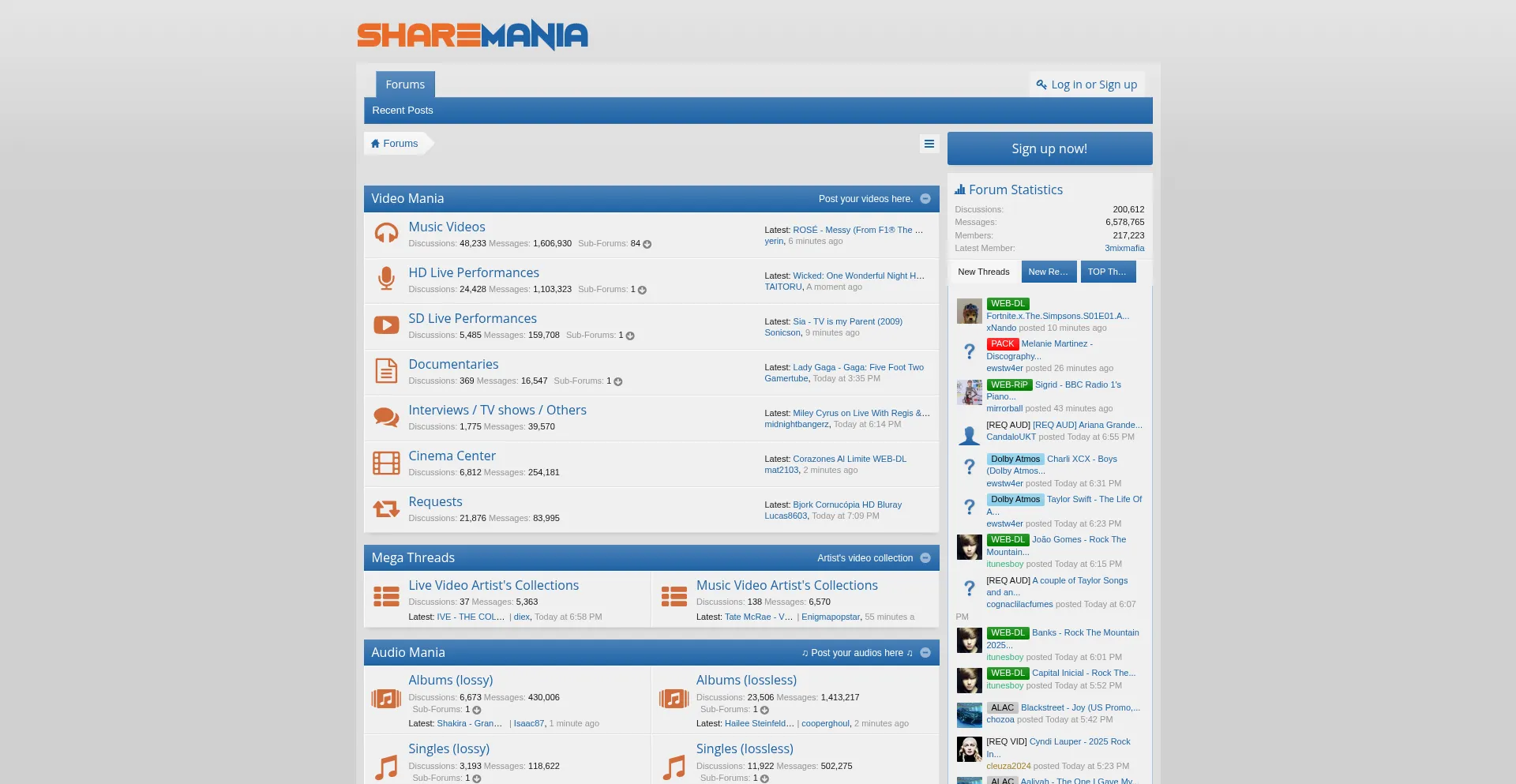Switch to the New Re... statistics tab
1516x784 pixels.
pos(1048,272)
